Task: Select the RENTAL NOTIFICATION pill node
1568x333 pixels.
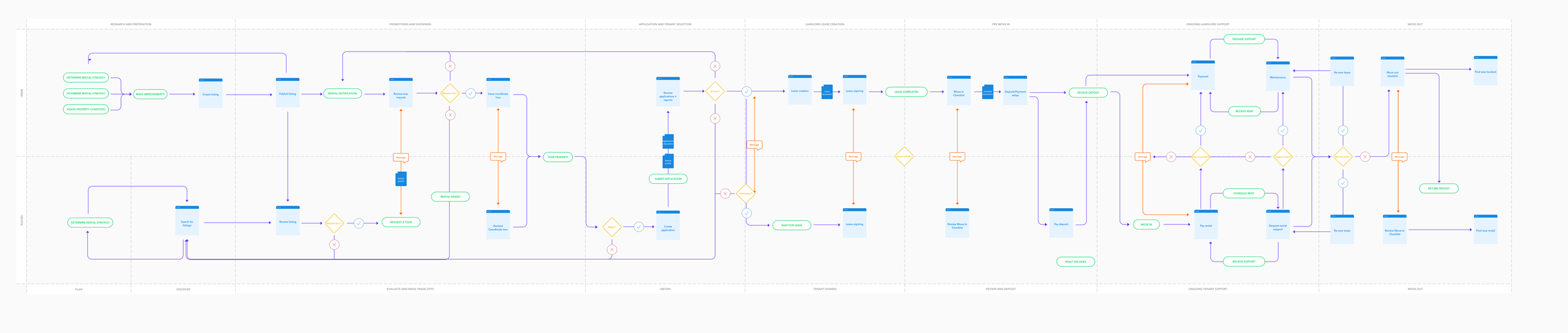Action: 342,93
